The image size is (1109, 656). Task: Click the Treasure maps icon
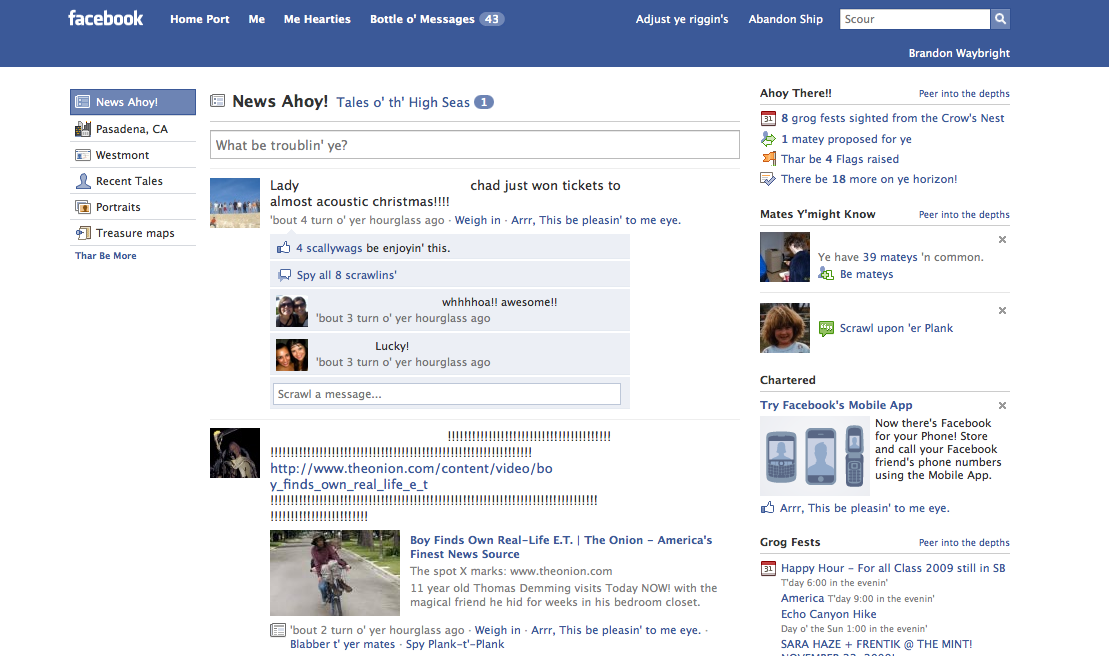click(83, 233)
